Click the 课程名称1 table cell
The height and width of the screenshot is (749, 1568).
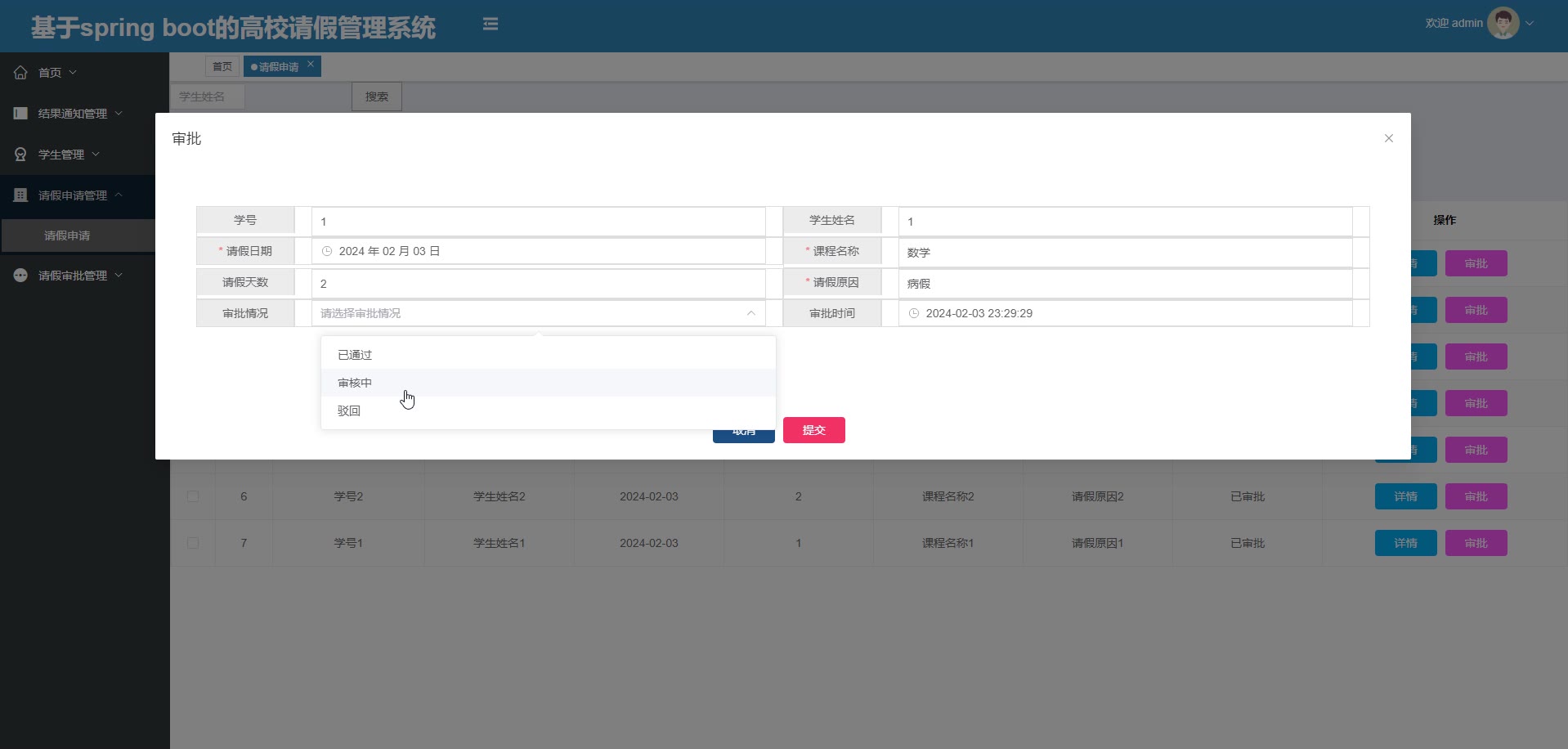click(x=948, y=543)
